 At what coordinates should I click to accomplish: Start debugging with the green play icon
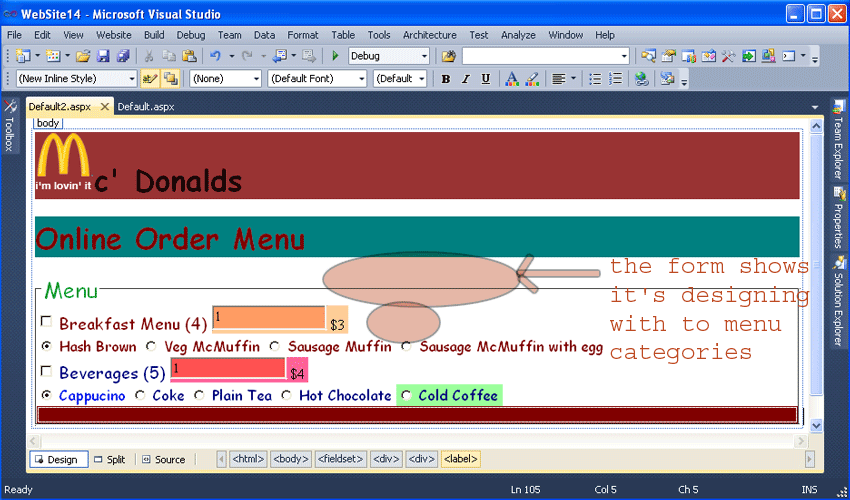pyautogui.click(x=335, y=56)
